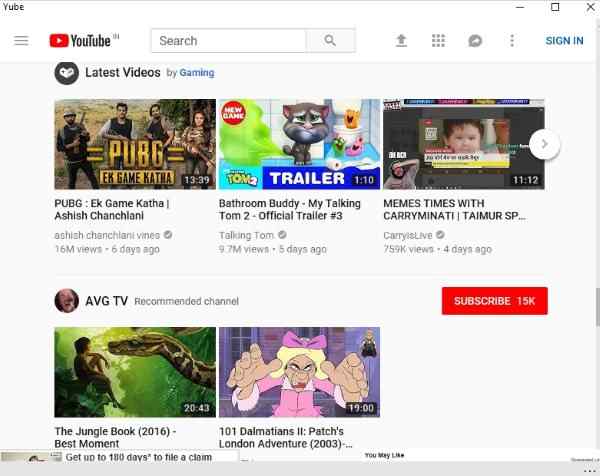Click the 13:39 duration badge on PUBG video

point(197,180)
